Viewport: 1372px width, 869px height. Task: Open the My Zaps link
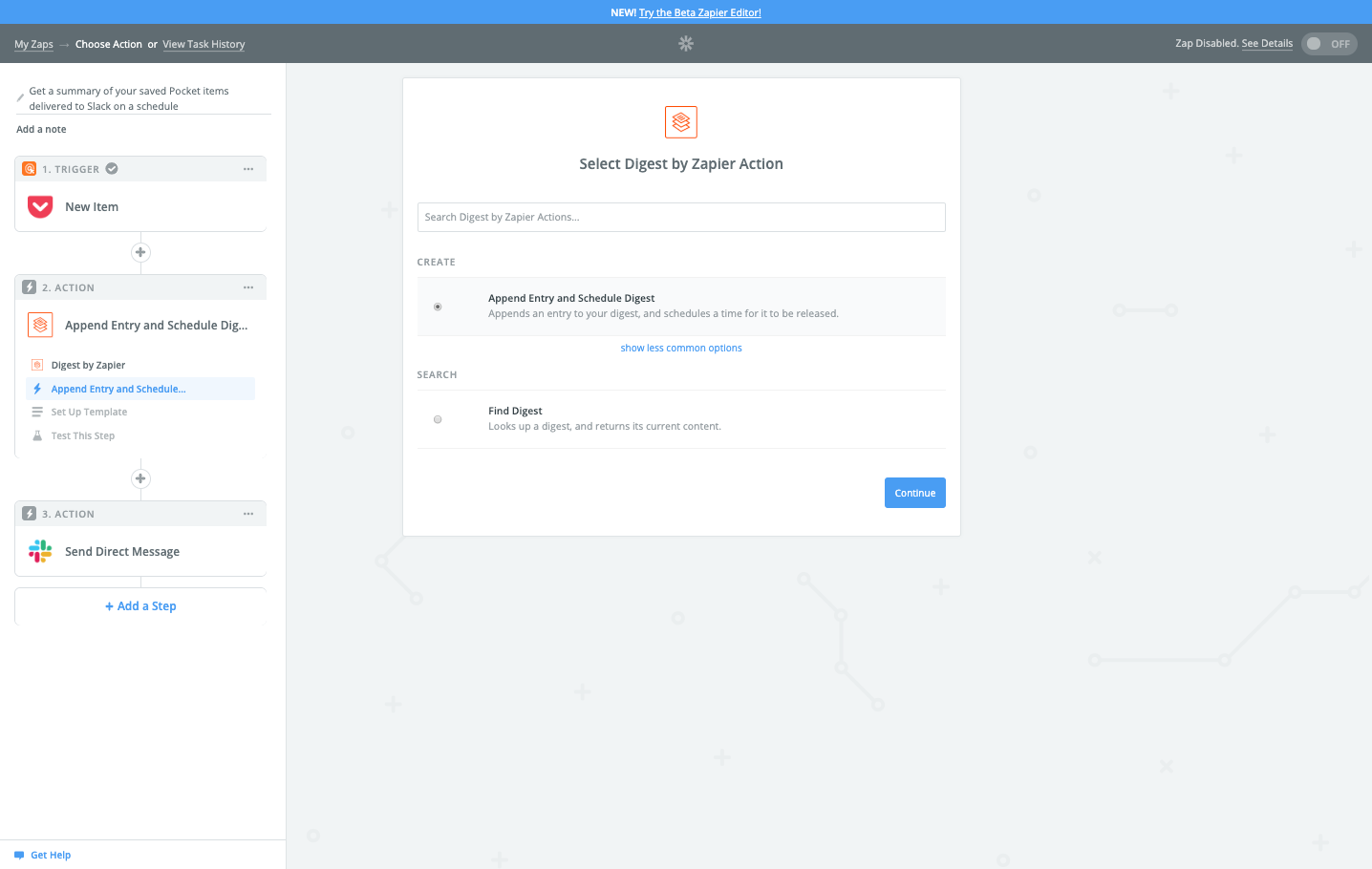tap(33, 45)
